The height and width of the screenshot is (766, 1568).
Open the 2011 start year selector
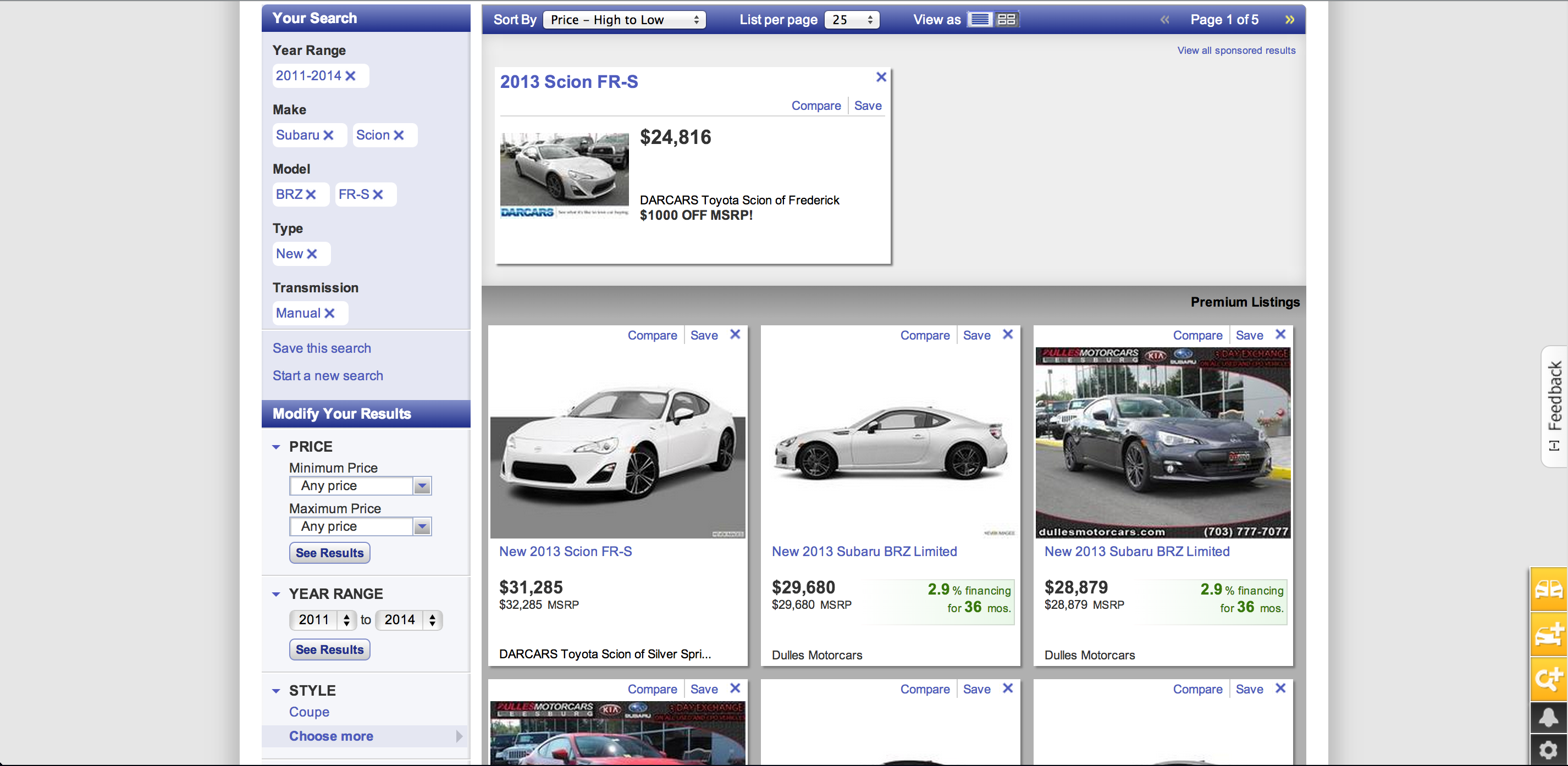pos(323,620)
